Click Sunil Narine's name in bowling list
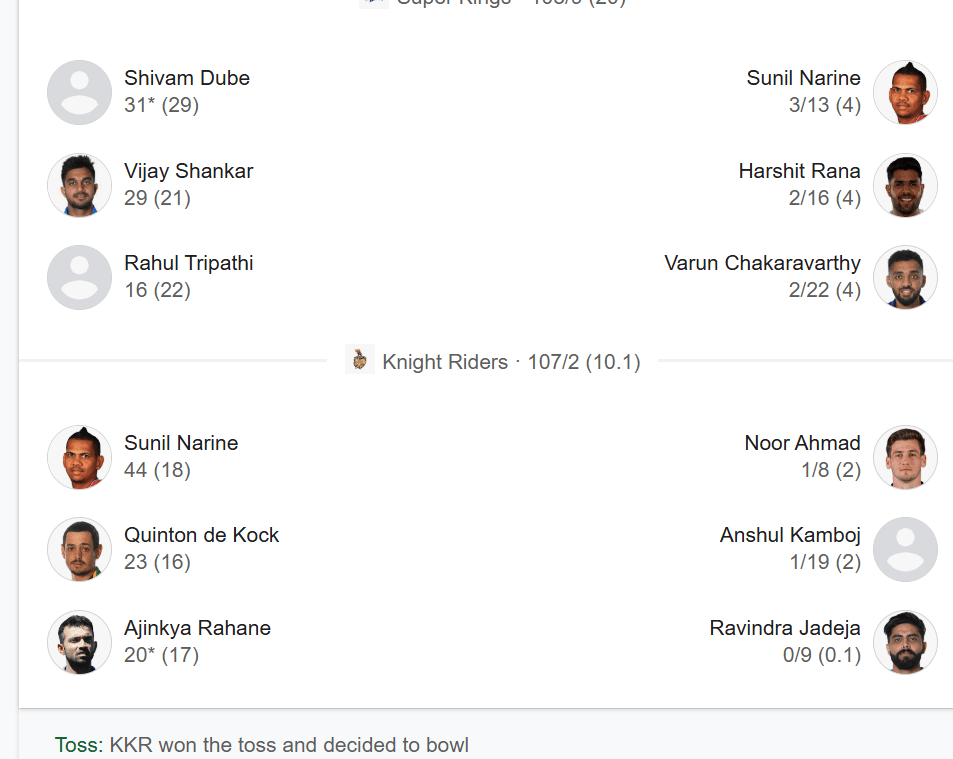The height and width of the screenshot is (759, 953). pyautogui.click(x=803, y=78)
